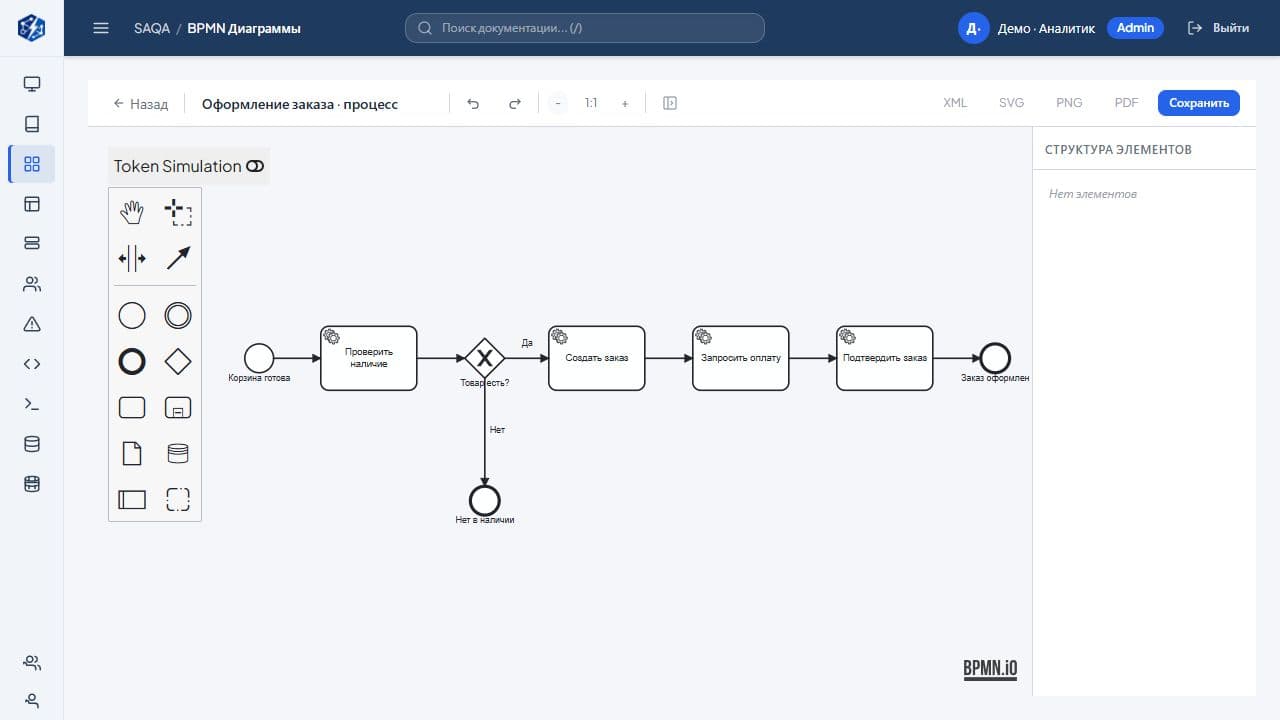Open sidebar monitor icon
1280x720 pixels.
32,84
